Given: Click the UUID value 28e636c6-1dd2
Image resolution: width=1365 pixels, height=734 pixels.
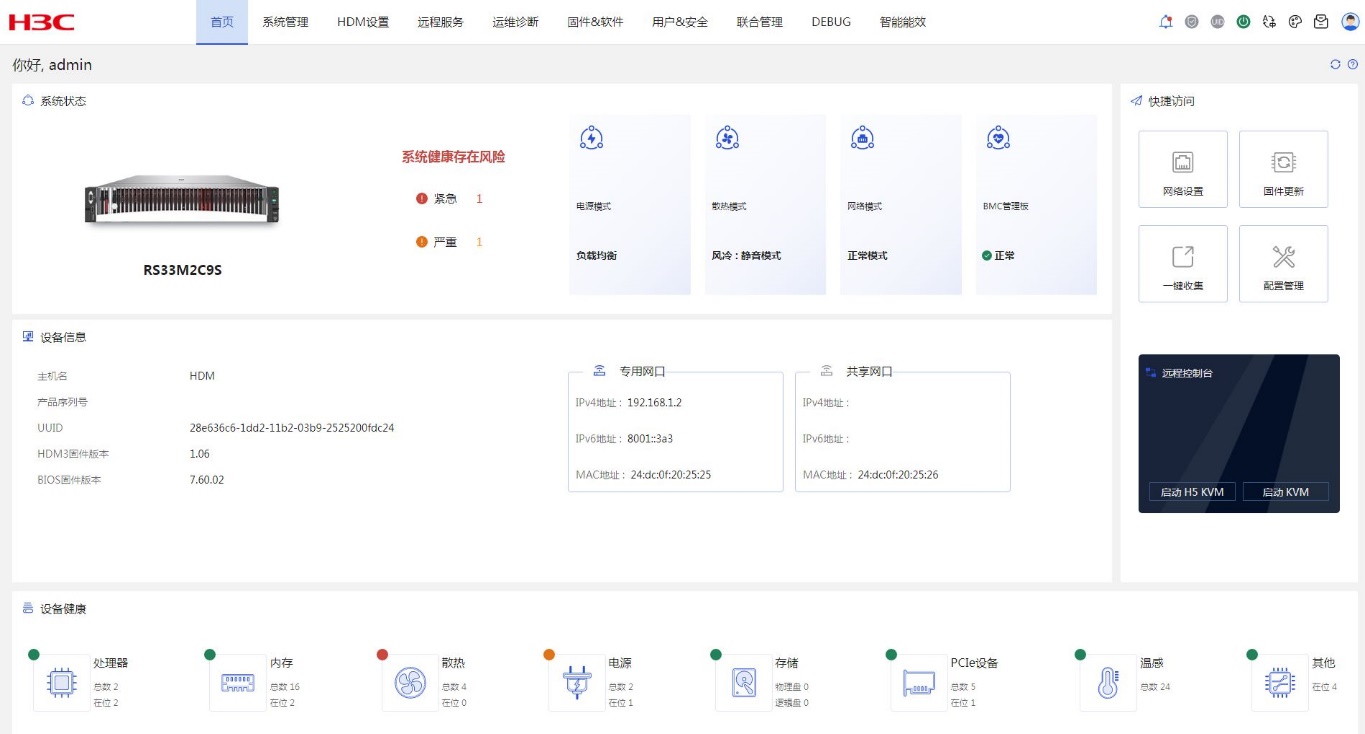Looking at the screenshot, I should (x=292, y=428).
